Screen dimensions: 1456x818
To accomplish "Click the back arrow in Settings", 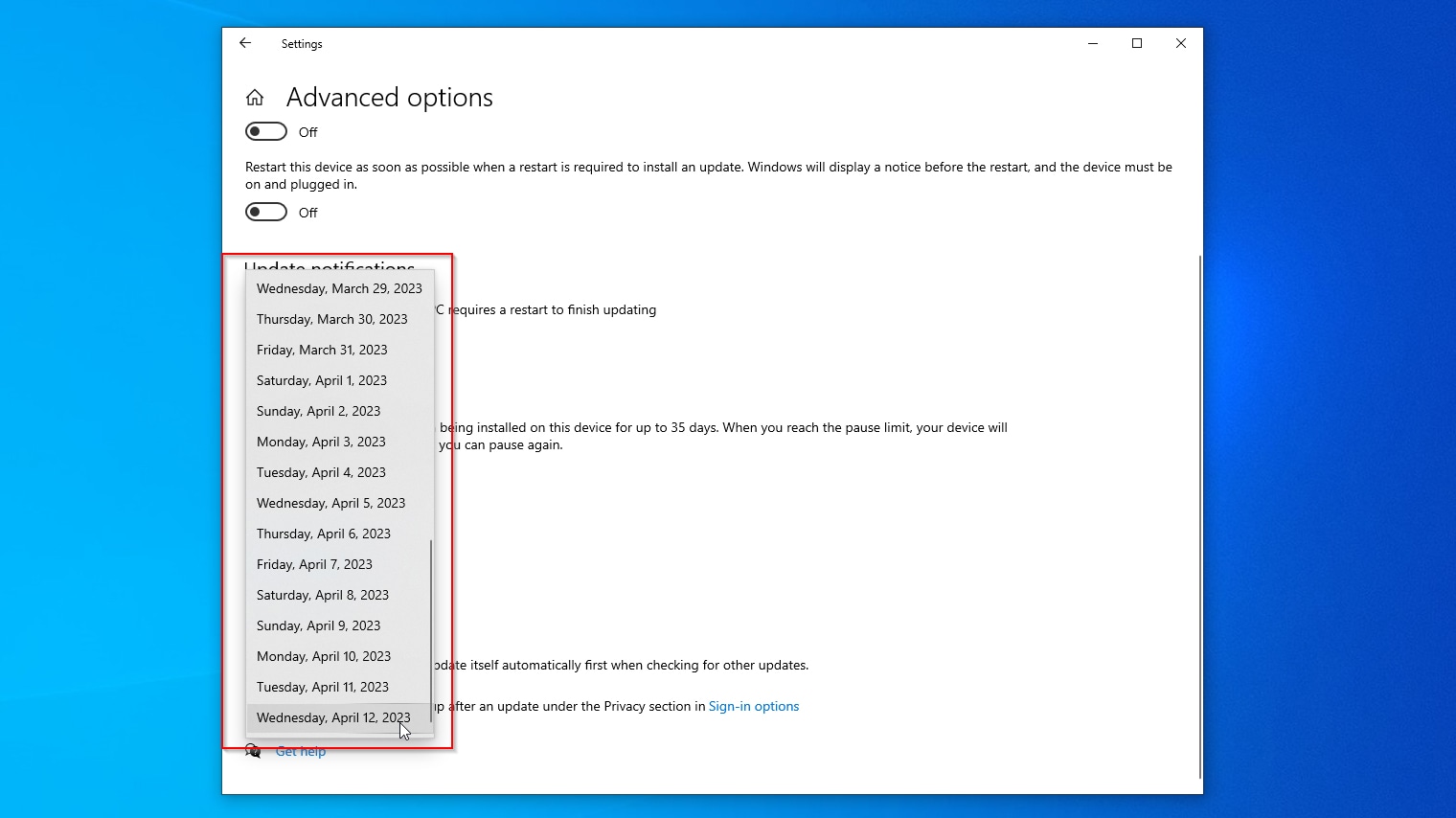I will pos(245,43).
